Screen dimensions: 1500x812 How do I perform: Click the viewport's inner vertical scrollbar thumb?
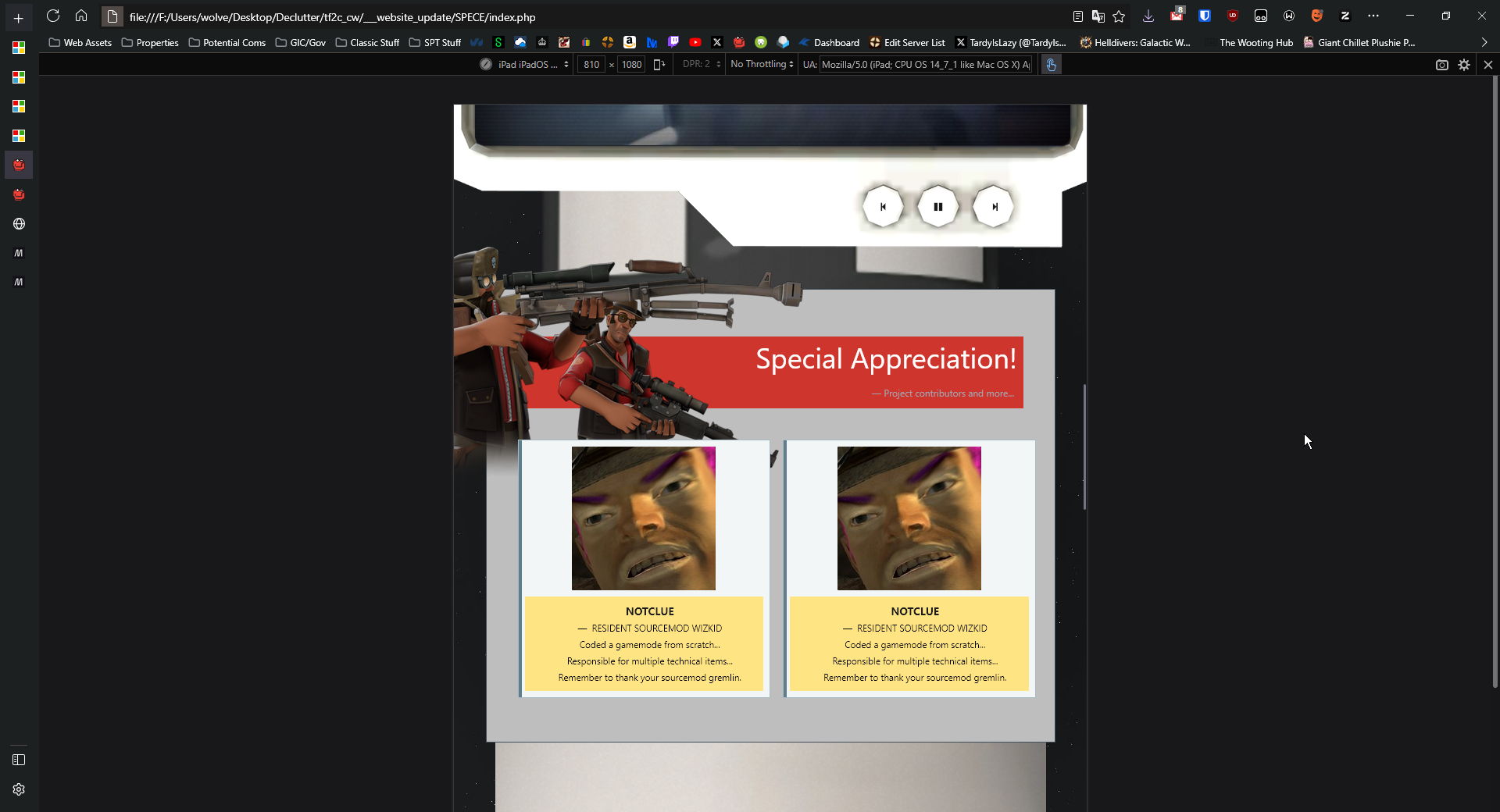click(x=1084, y=447)
